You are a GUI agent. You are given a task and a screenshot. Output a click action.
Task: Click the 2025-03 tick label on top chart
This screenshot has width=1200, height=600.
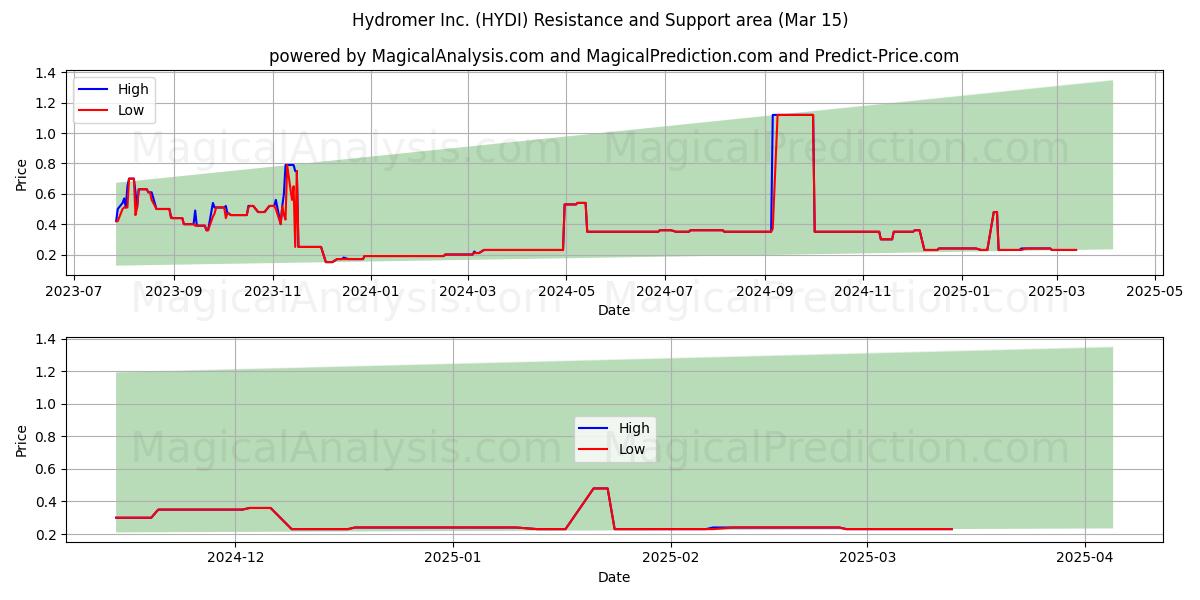[x=1057, y=291]
